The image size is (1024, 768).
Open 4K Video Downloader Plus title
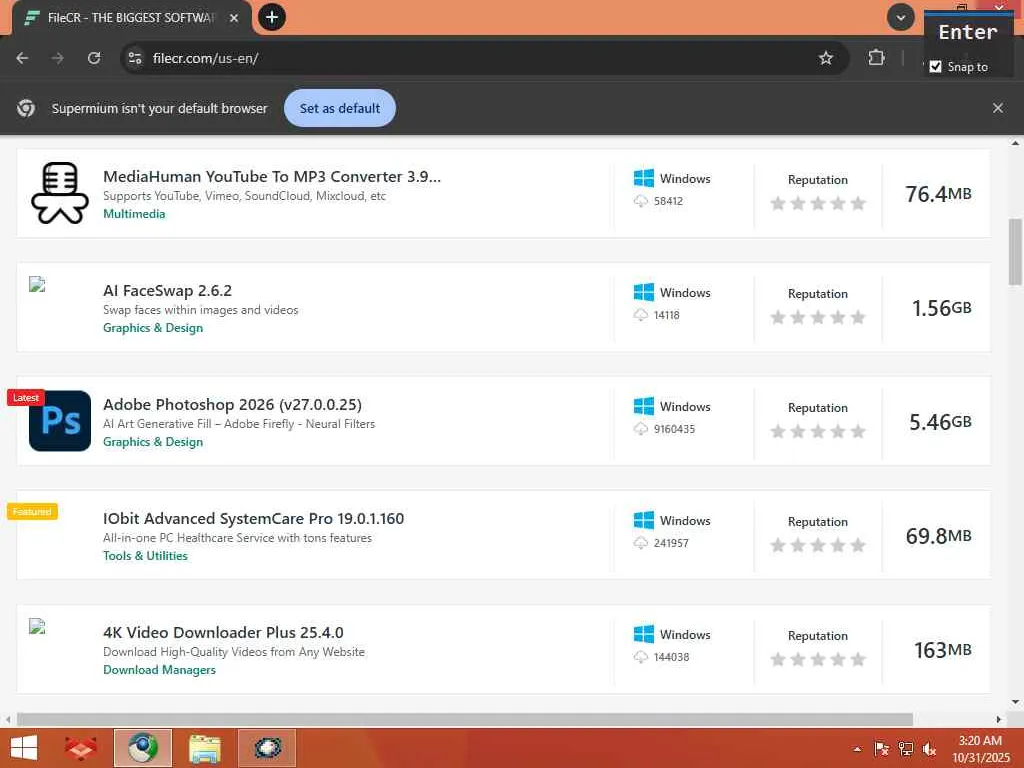pyautogui.click(x=223, y=633)
